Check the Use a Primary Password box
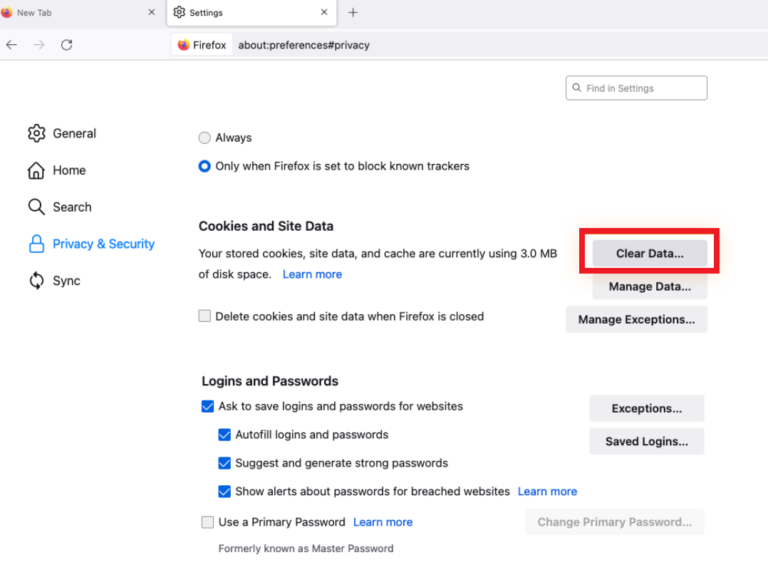 [207, 522]
